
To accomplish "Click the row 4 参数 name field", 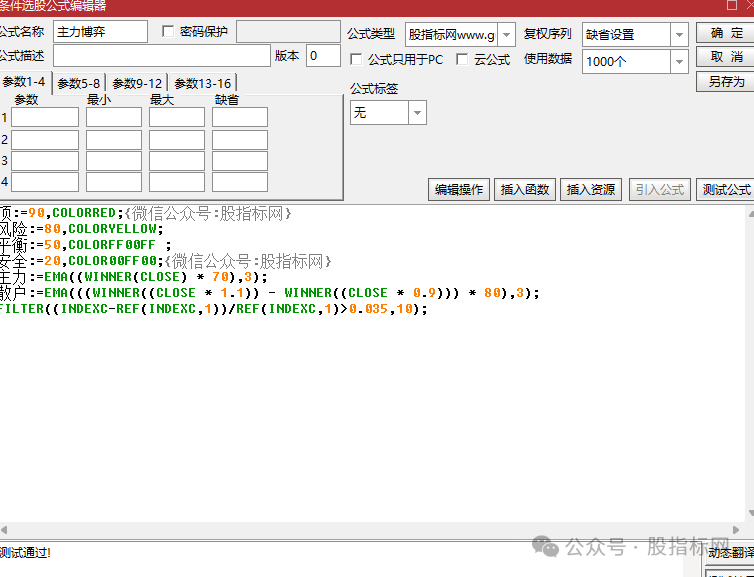I will 45,182.
